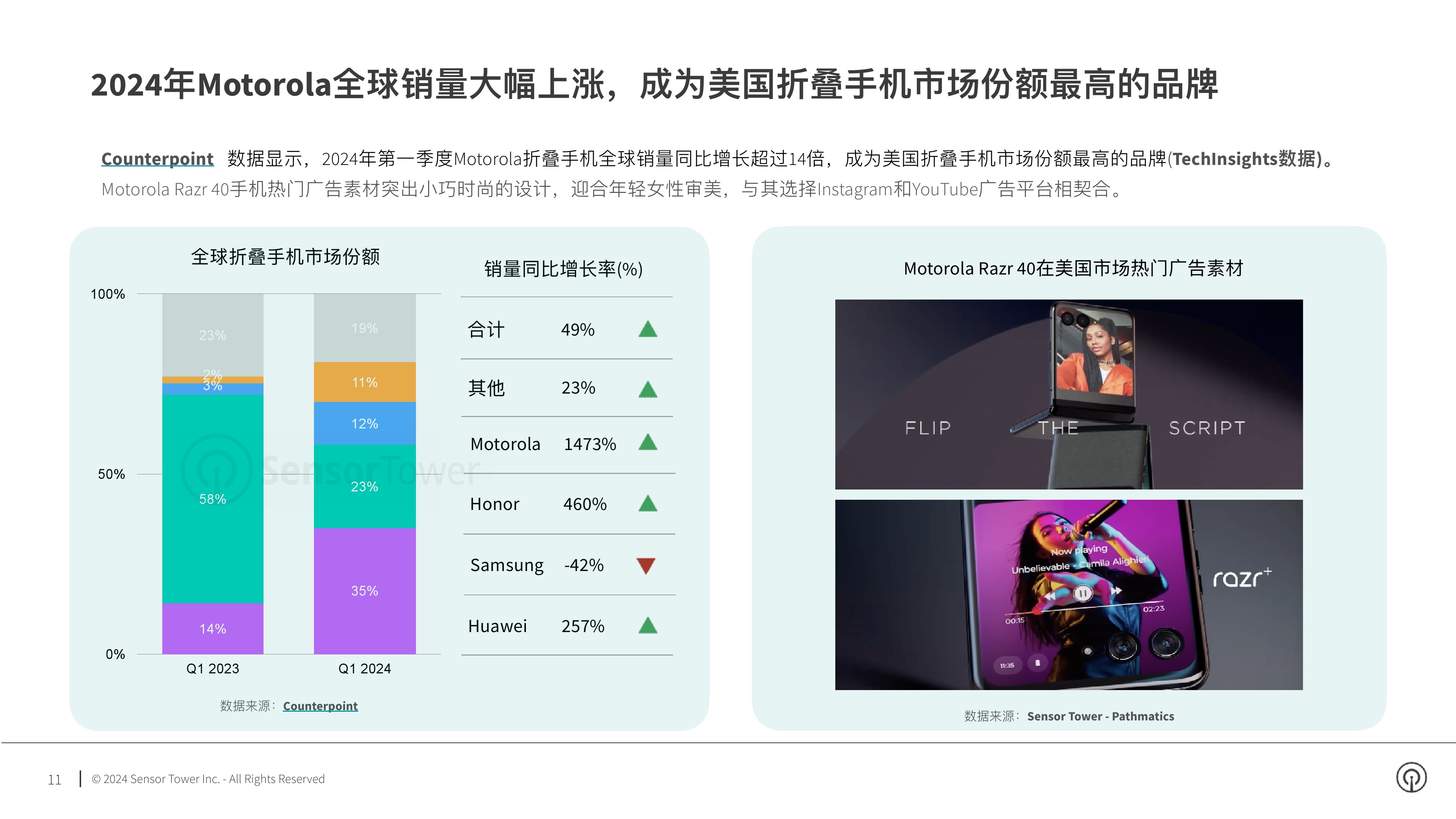The width and height of the screenshot is (1456, 819).
Task: Click the razr+ logo in the second ad
Action: pos(1243,577)
